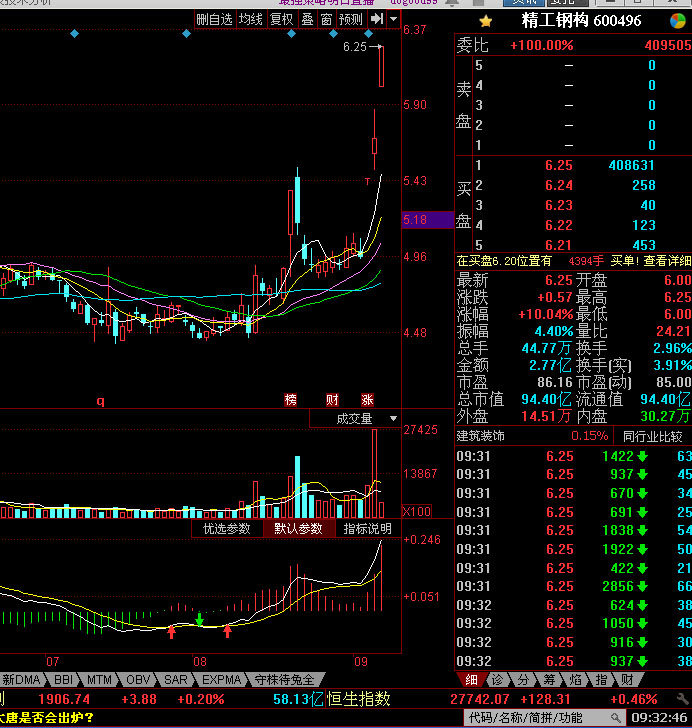Image resolution: width=692 pixels, height=728 pixels.
Task: Click the 财 marker icon on chart
Action: coord(332,400)
